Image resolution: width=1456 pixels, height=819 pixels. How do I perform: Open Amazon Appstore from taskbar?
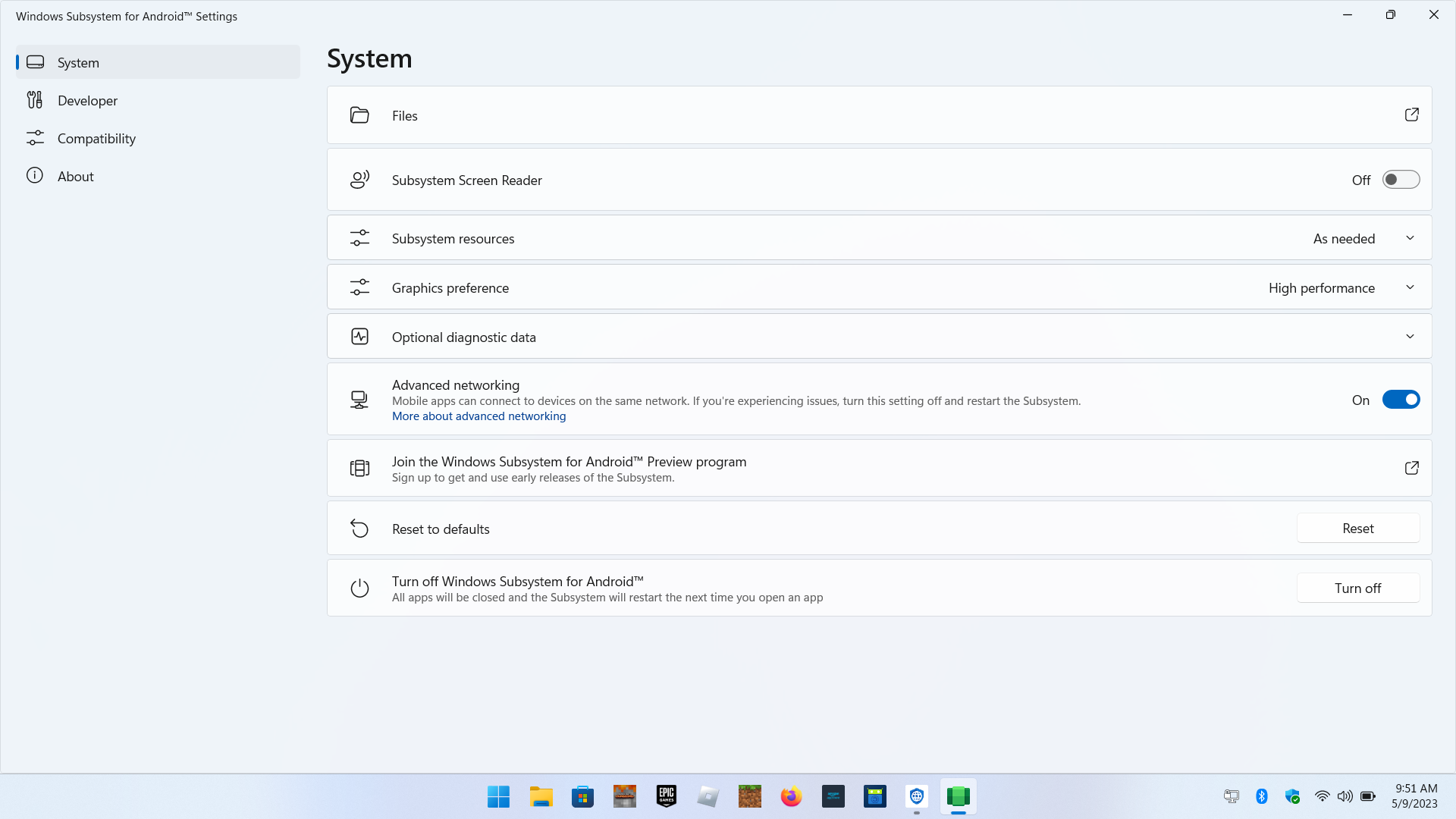[x=833, y=796]
